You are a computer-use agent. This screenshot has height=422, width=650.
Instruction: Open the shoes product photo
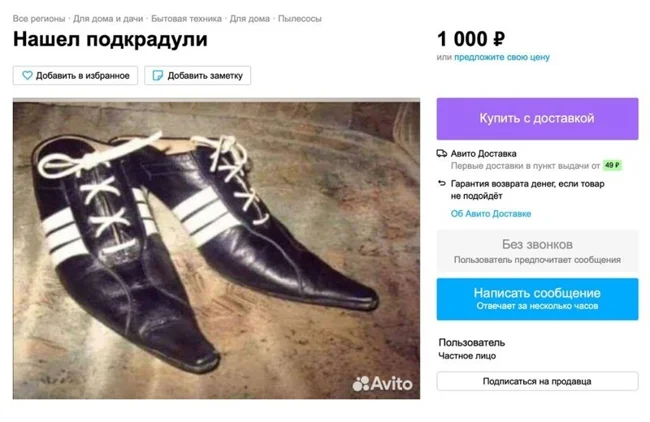pos(216,248)
